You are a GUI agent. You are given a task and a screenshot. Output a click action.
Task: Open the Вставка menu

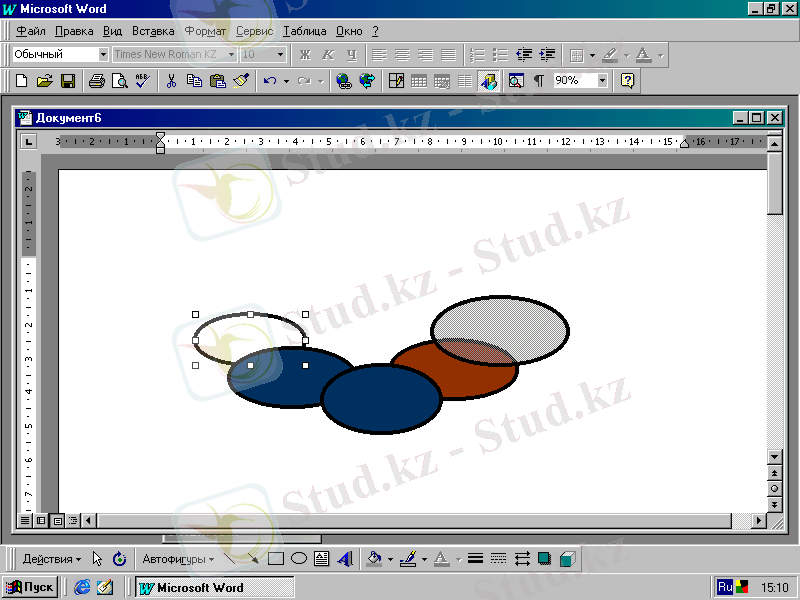(153, 31)
